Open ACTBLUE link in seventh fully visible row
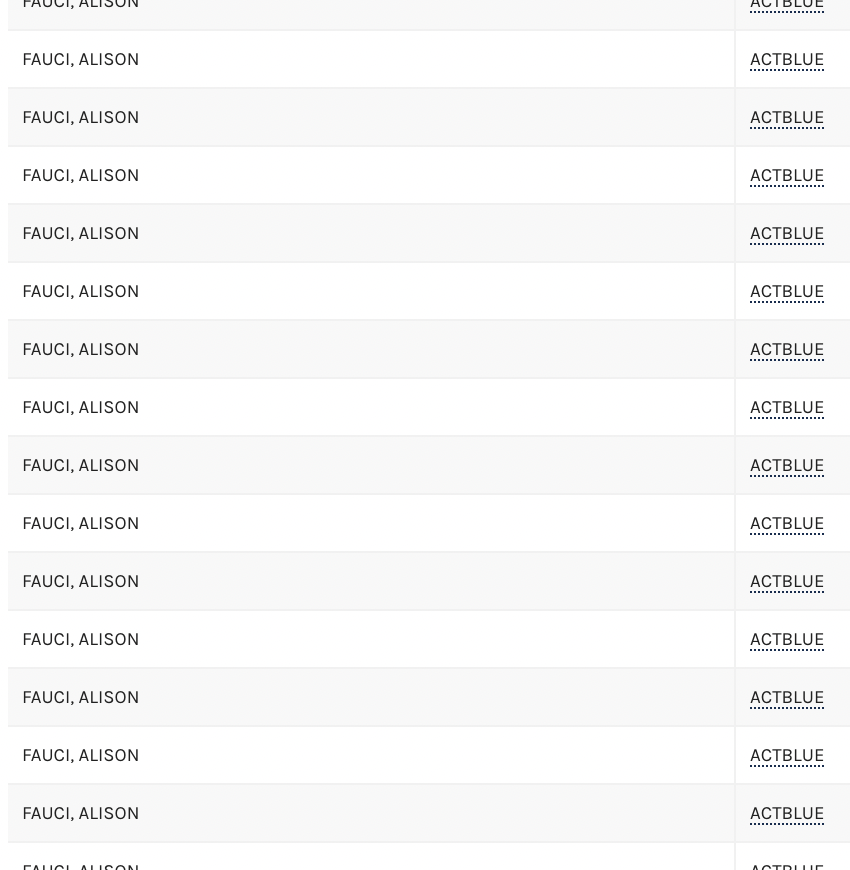This screenshot has width=850, height=870. tap(786, 408)
